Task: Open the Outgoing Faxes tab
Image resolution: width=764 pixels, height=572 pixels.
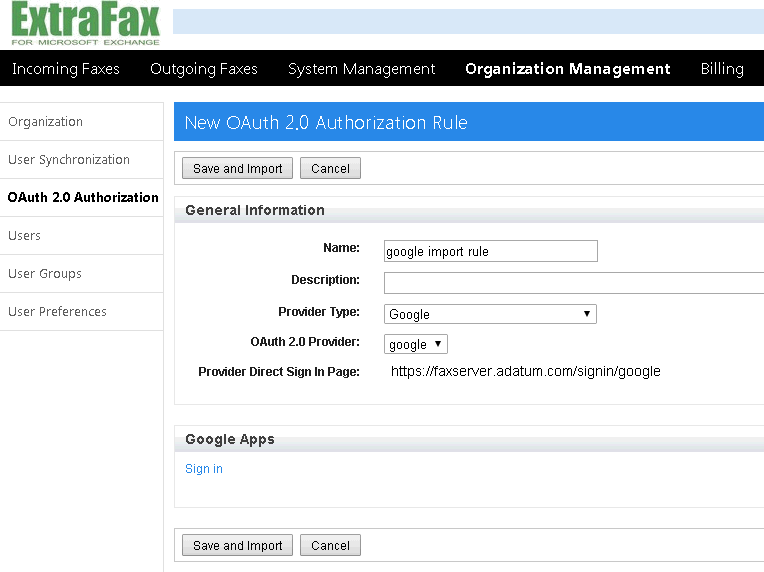Action: pos(204,69)
